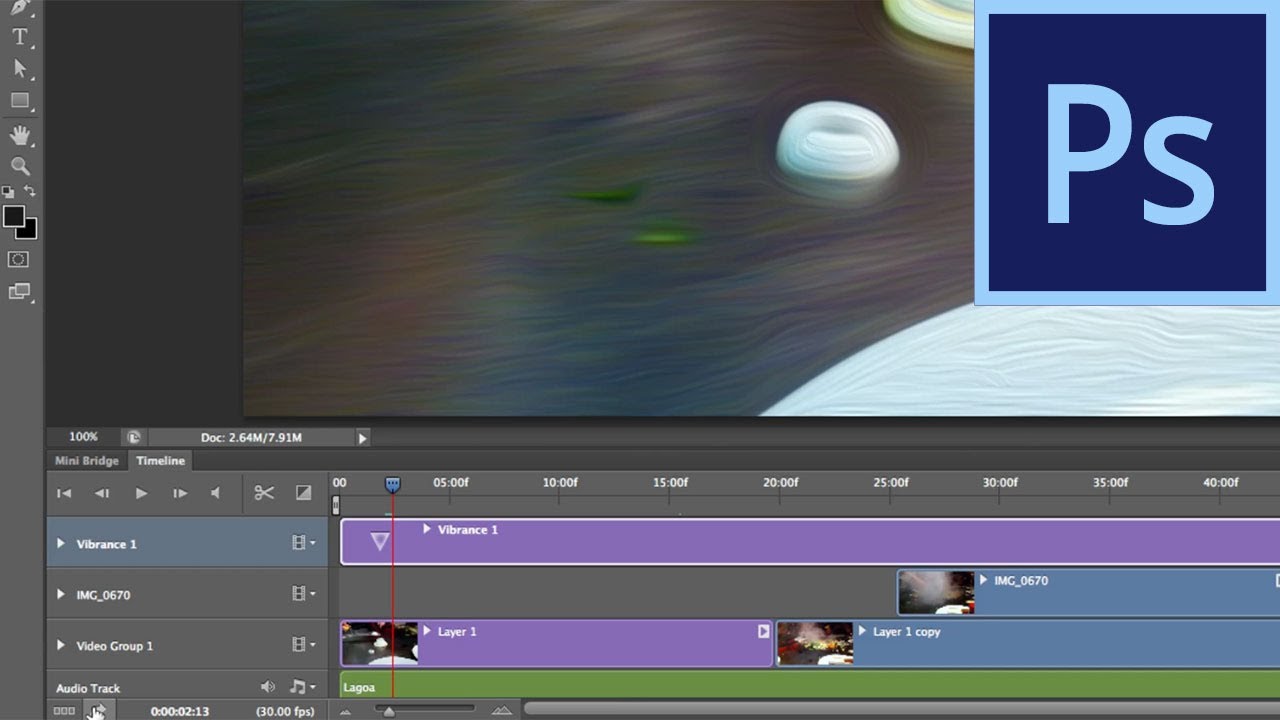Click the 05:00f ruler mark
The image size is (1280, 720).
451,482
